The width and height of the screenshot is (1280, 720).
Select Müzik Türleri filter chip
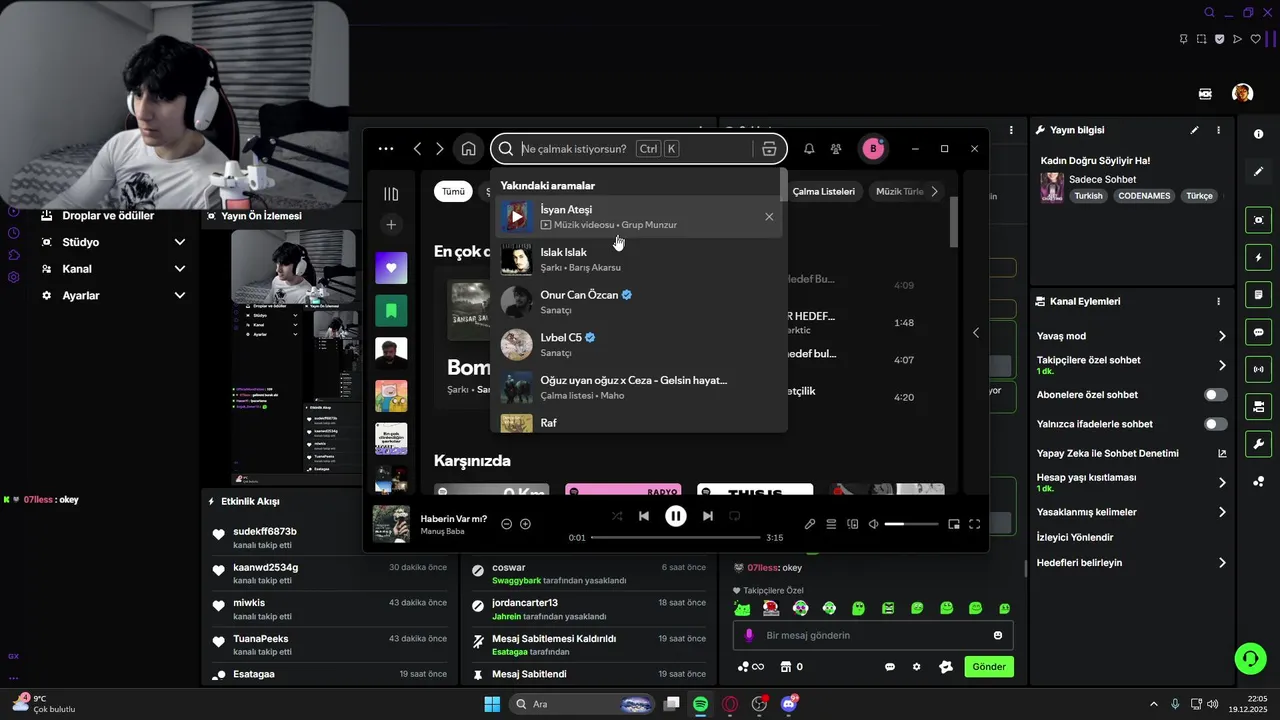click(900, 191)
